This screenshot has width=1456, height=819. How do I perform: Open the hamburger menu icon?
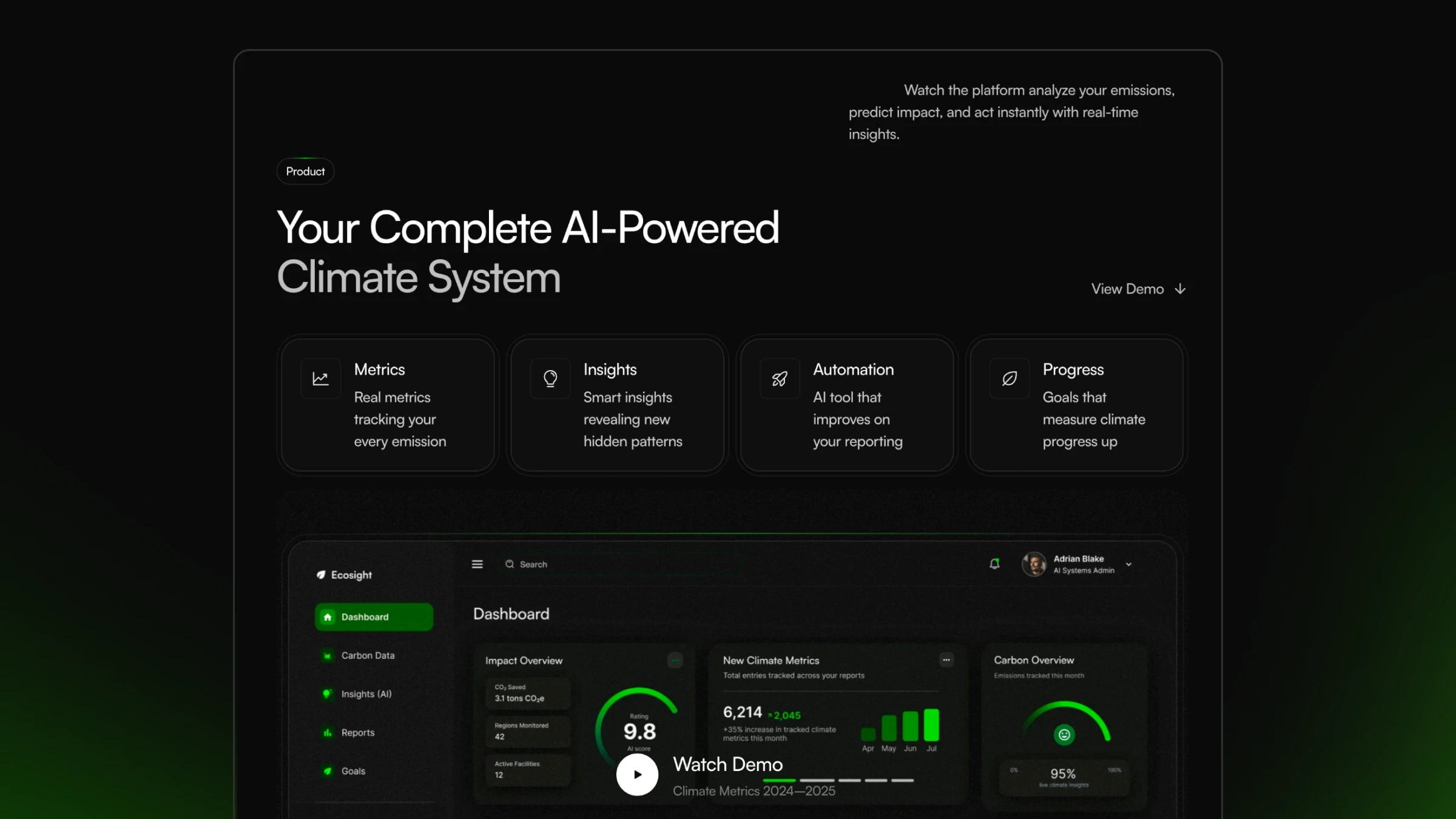pos(477,564)
